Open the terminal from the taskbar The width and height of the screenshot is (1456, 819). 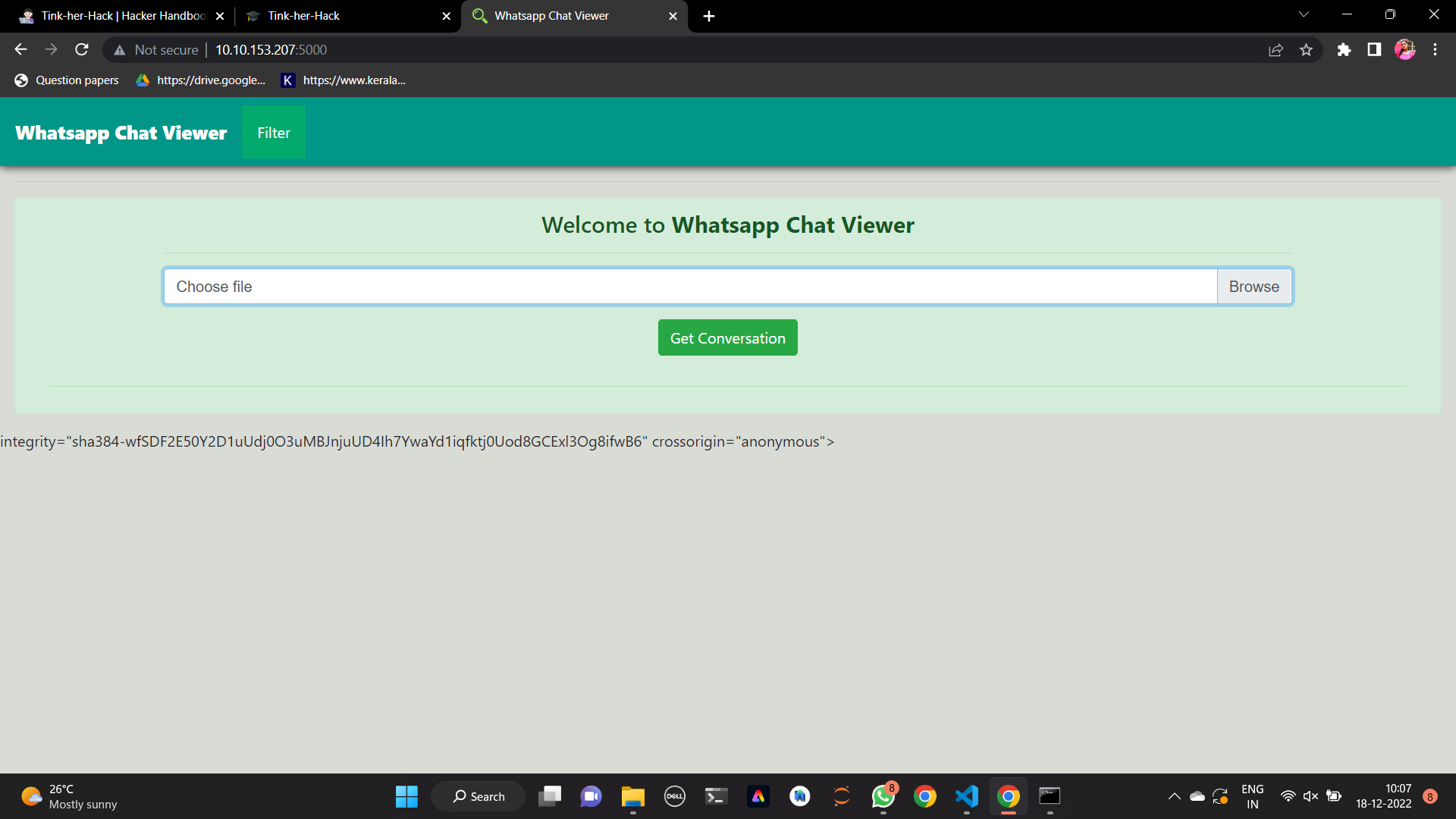[715, 796]
